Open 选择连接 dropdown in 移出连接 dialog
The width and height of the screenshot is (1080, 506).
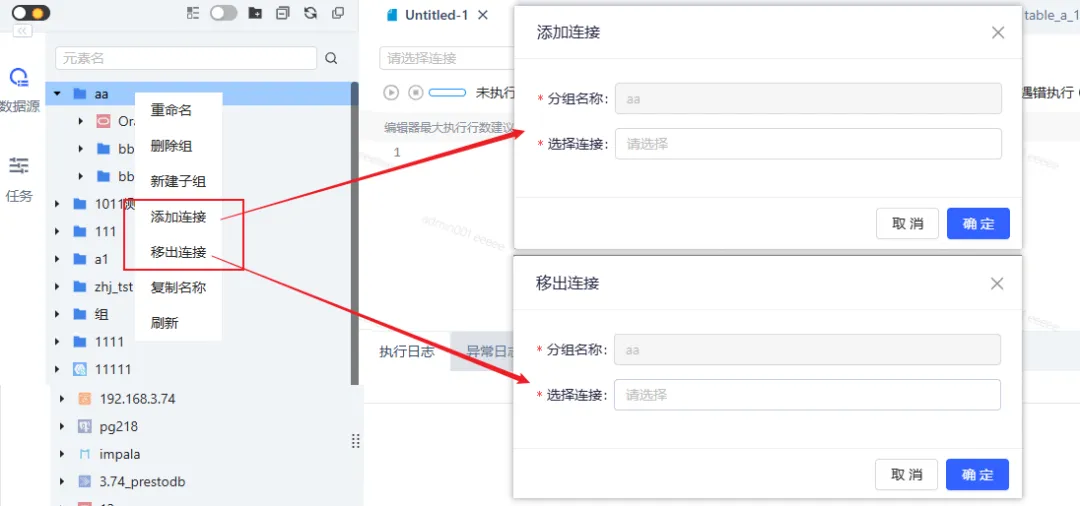(807, 395)
